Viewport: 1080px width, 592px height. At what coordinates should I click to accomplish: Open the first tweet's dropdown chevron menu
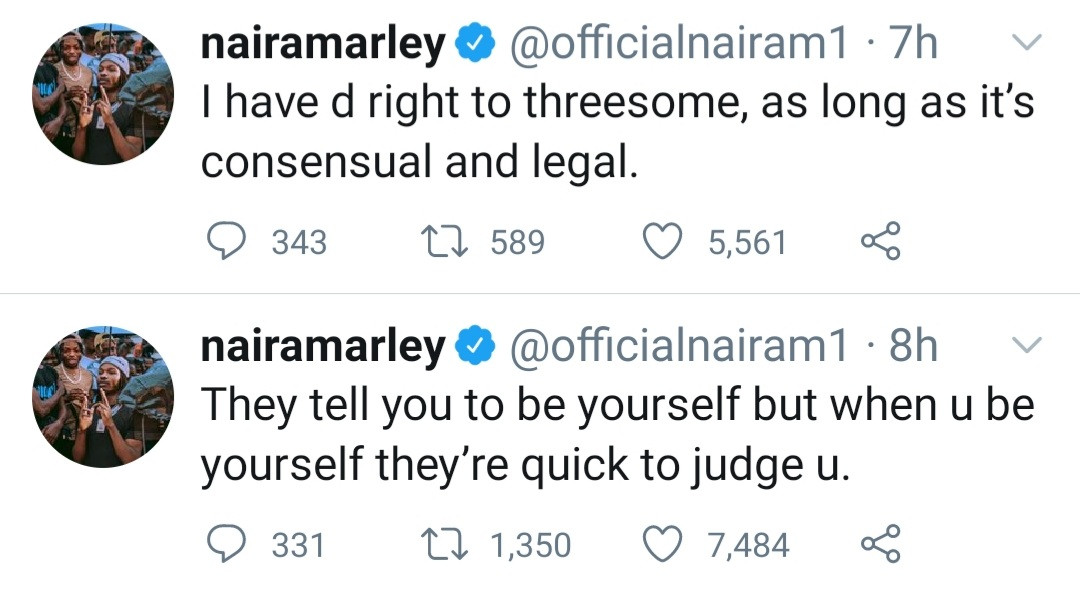(x=1029, y=42)
